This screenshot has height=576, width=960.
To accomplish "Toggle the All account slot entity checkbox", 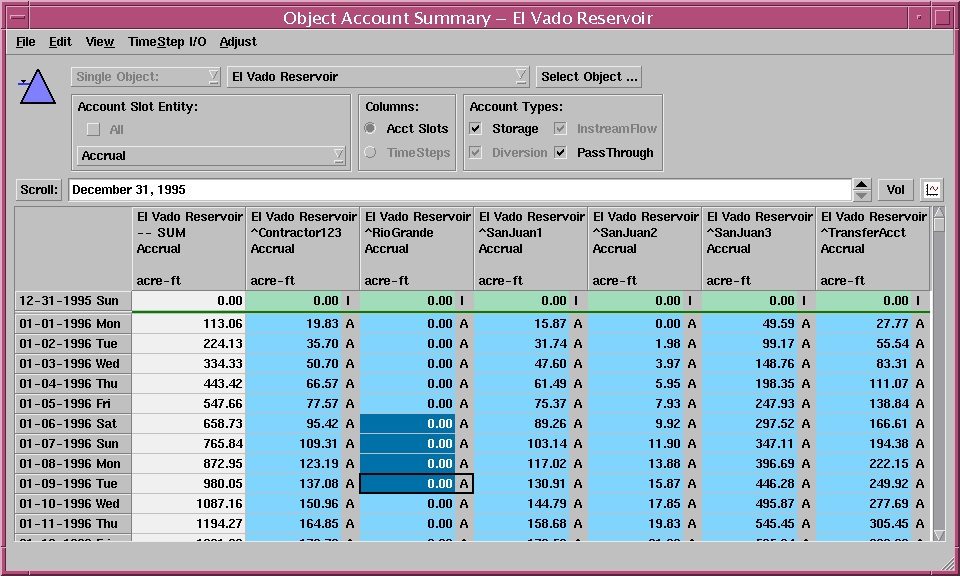I will (x=93, y=129).
